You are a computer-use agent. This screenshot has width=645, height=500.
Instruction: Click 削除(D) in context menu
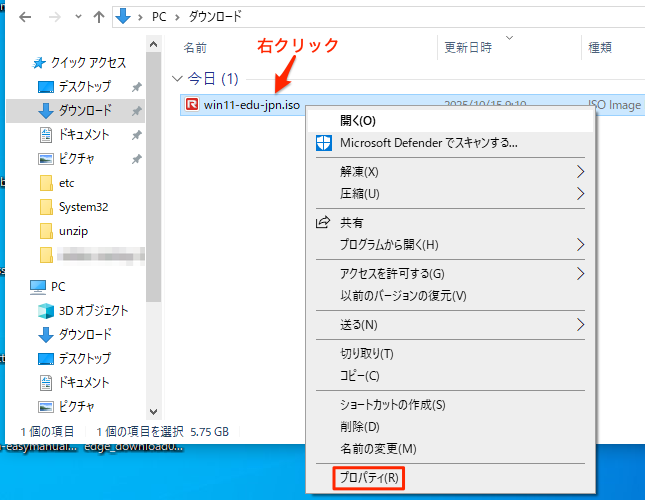360,427
